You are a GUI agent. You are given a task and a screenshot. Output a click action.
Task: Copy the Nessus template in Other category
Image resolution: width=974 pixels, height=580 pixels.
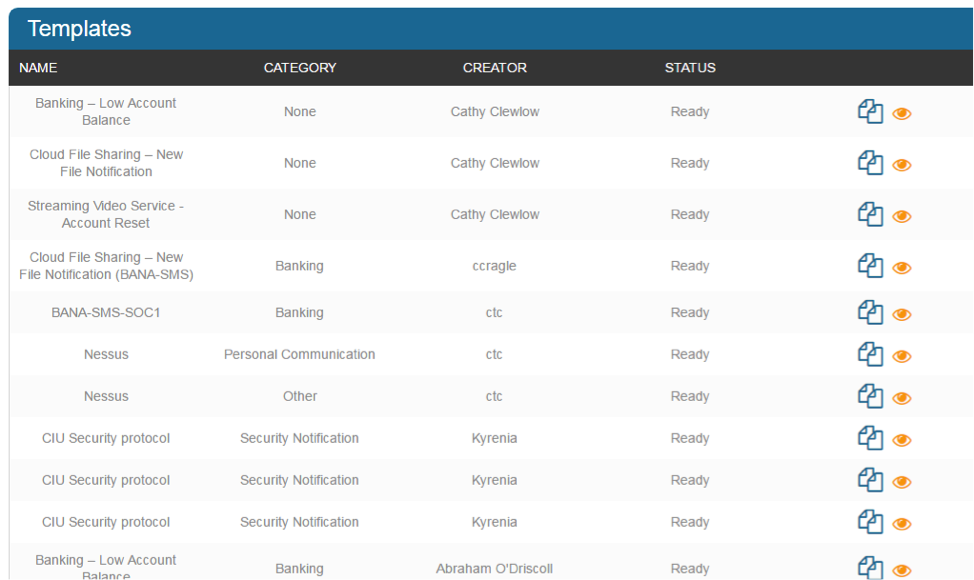(870, 397)
